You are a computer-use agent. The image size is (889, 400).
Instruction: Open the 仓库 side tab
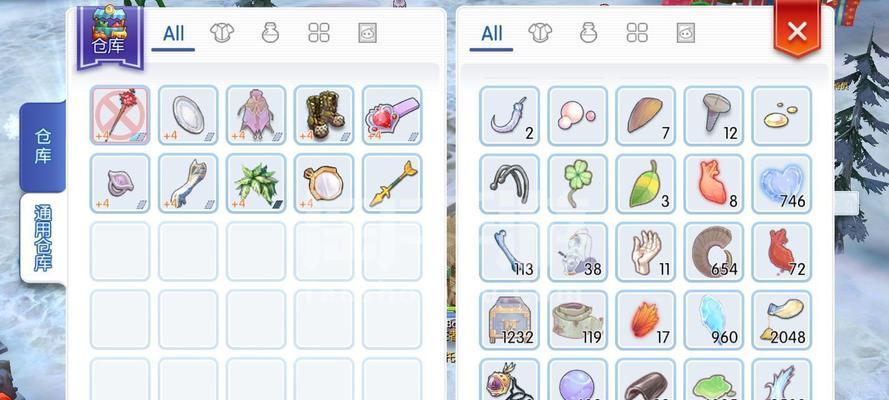[43, 147]
